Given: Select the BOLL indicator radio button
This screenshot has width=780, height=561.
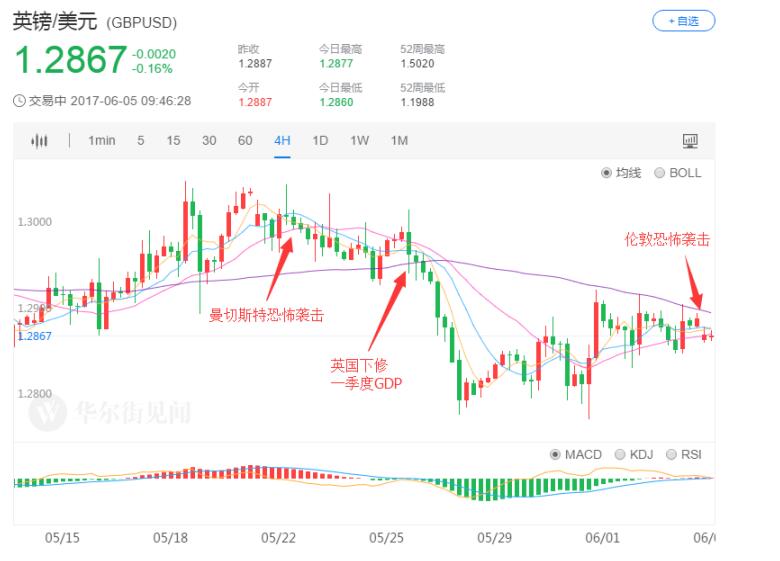Looking at the screenshot, I should 659,173.
